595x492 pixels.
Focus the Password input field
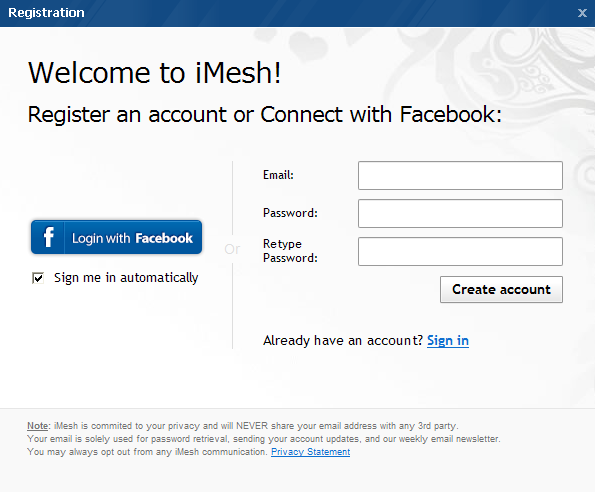[460, 214]
